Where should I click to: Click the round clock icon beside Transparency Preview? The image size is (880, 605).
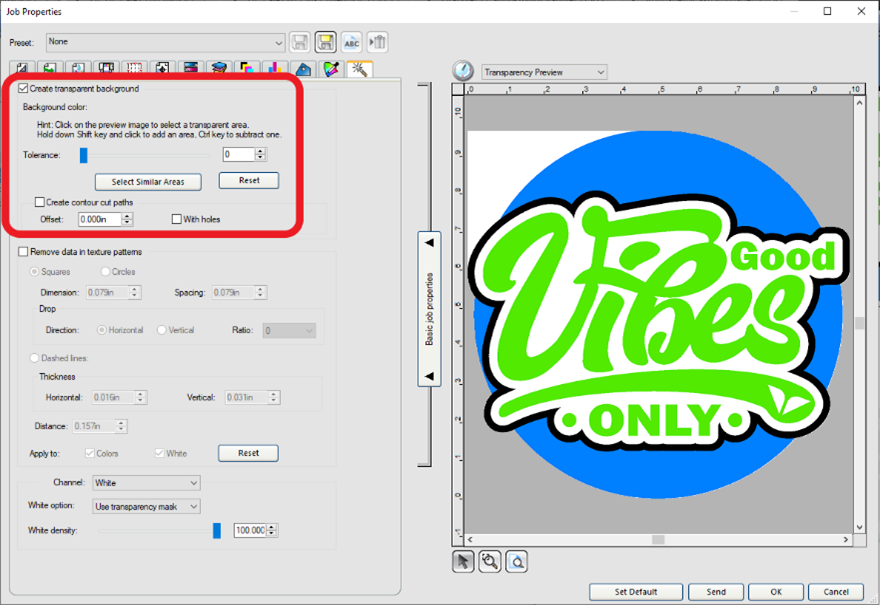coord(463,72)
